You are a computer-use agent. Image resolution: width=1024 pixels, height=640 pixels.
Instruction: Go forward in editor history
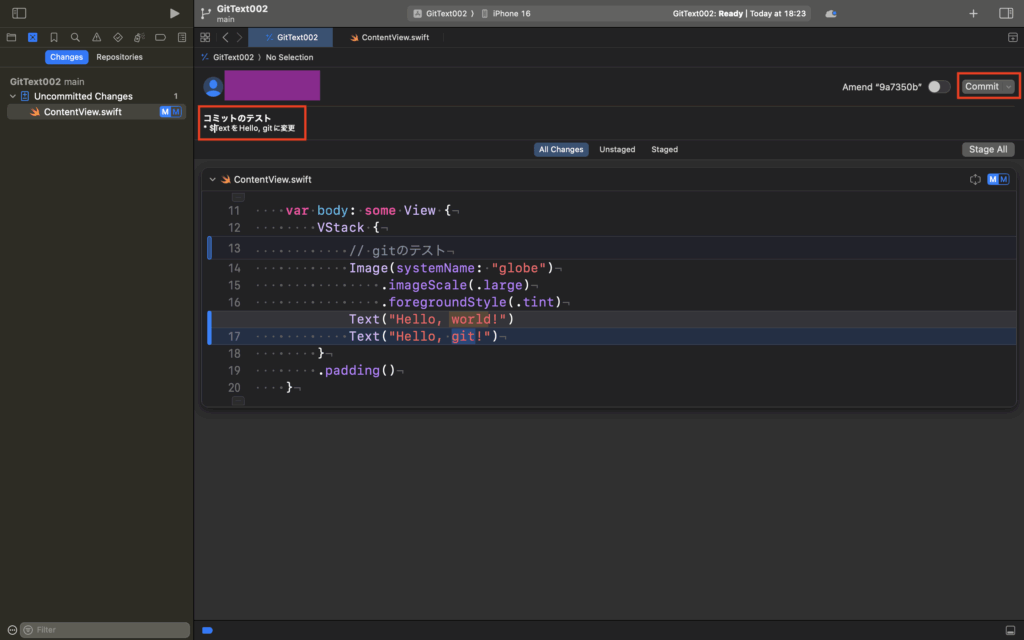(240, 37)
